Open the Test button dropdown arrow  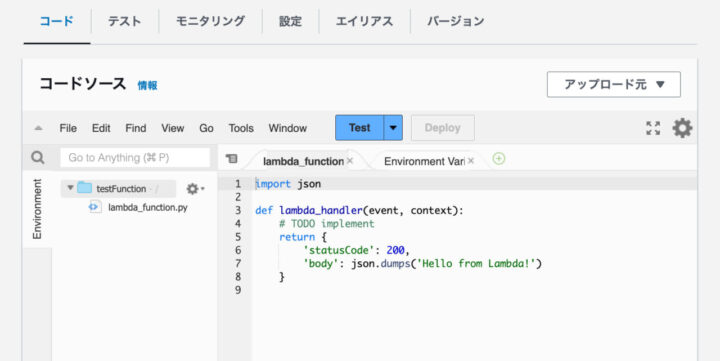[x=393, y=128]
